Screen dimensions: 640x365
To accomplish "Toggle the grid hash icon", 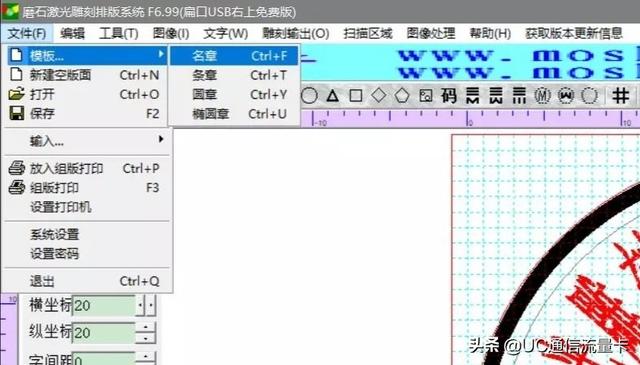I will (620, 96).
